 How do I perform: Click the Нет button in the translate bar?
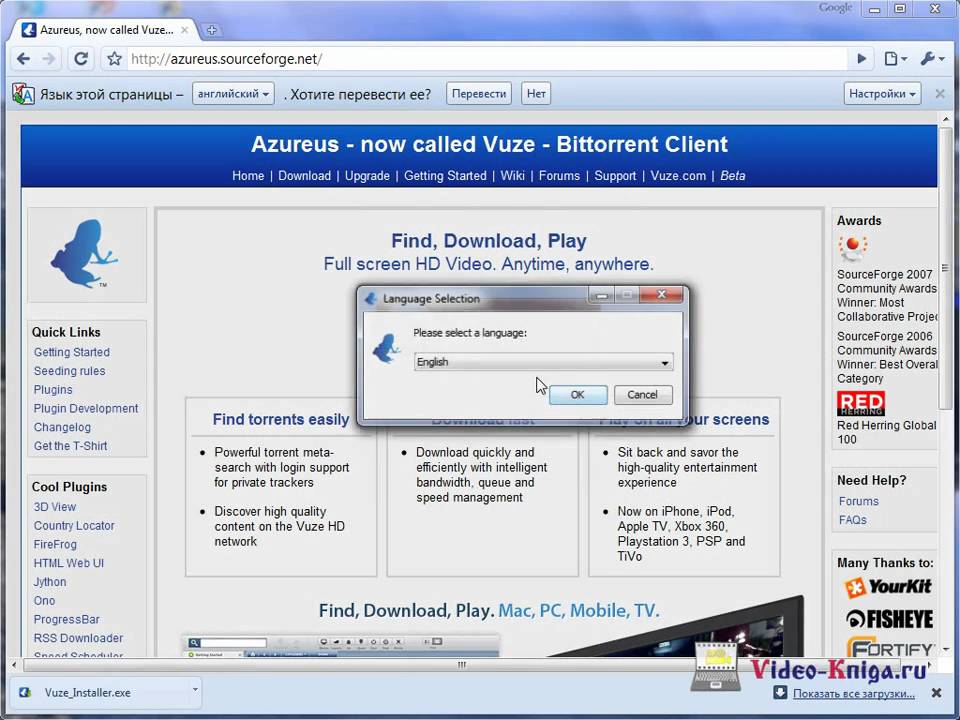(536, 94)
